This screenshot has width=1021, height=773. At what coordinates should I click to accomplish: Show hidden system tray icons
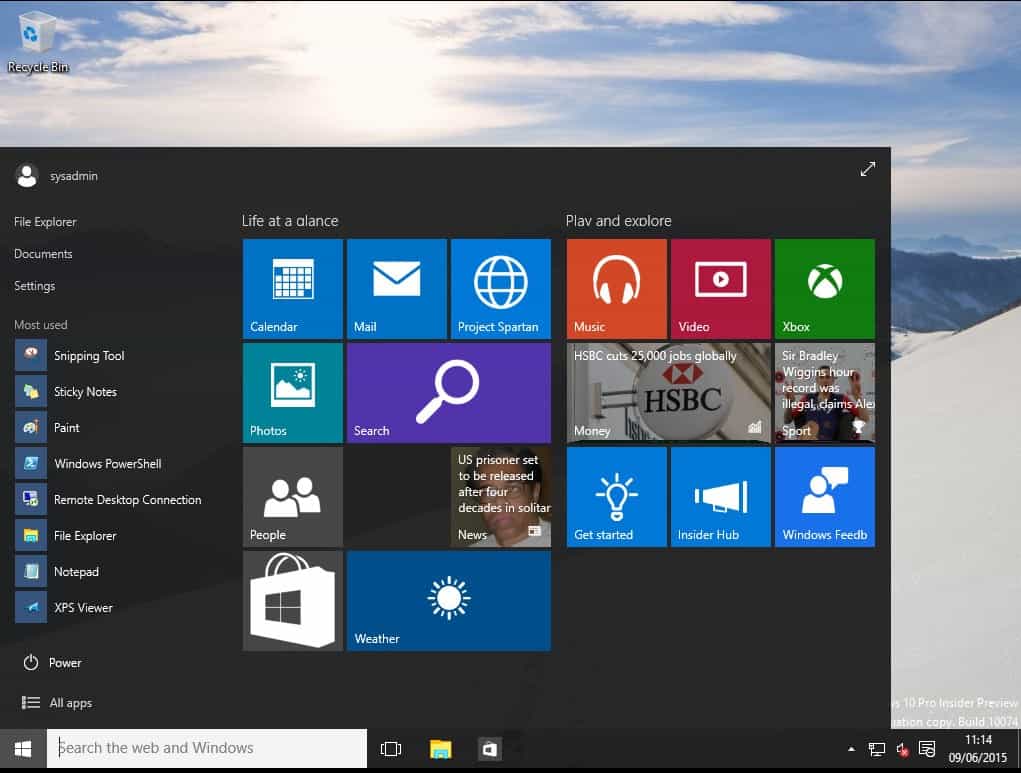click(x=851, y=748)
